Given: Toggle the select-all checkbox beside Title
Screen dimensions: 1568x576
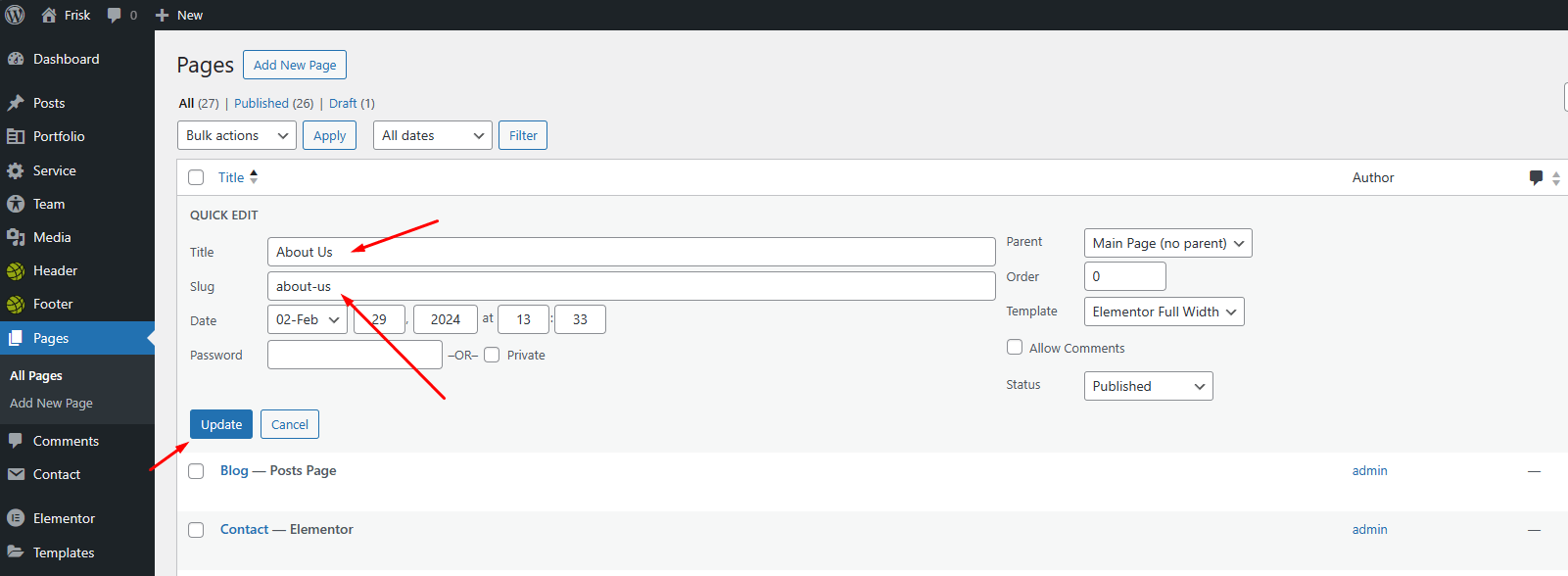Looking at the screenshot, I should [196, 177].
